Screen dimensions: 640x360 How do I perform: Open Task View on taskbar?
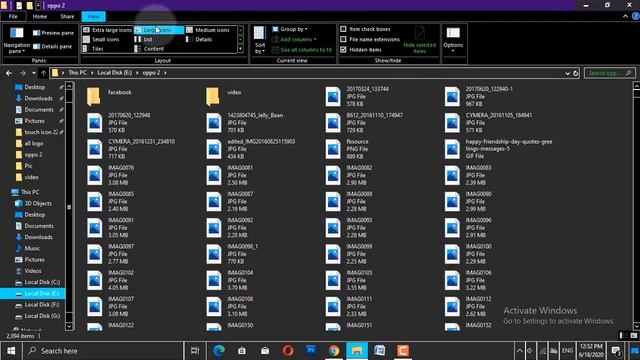point(195,351)
